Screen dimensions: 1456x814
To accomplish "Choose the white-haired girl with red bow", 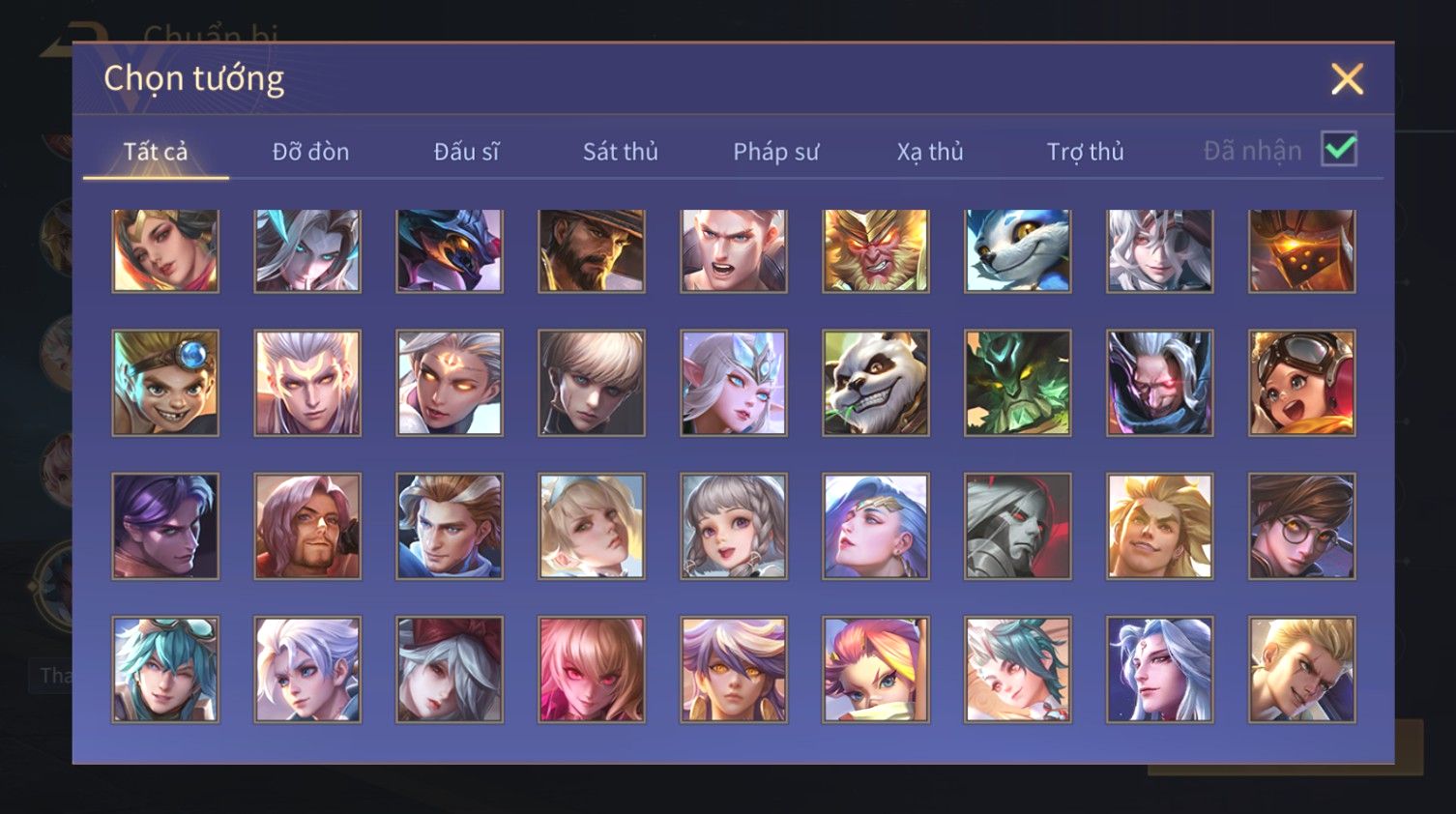I will (450, 670).
